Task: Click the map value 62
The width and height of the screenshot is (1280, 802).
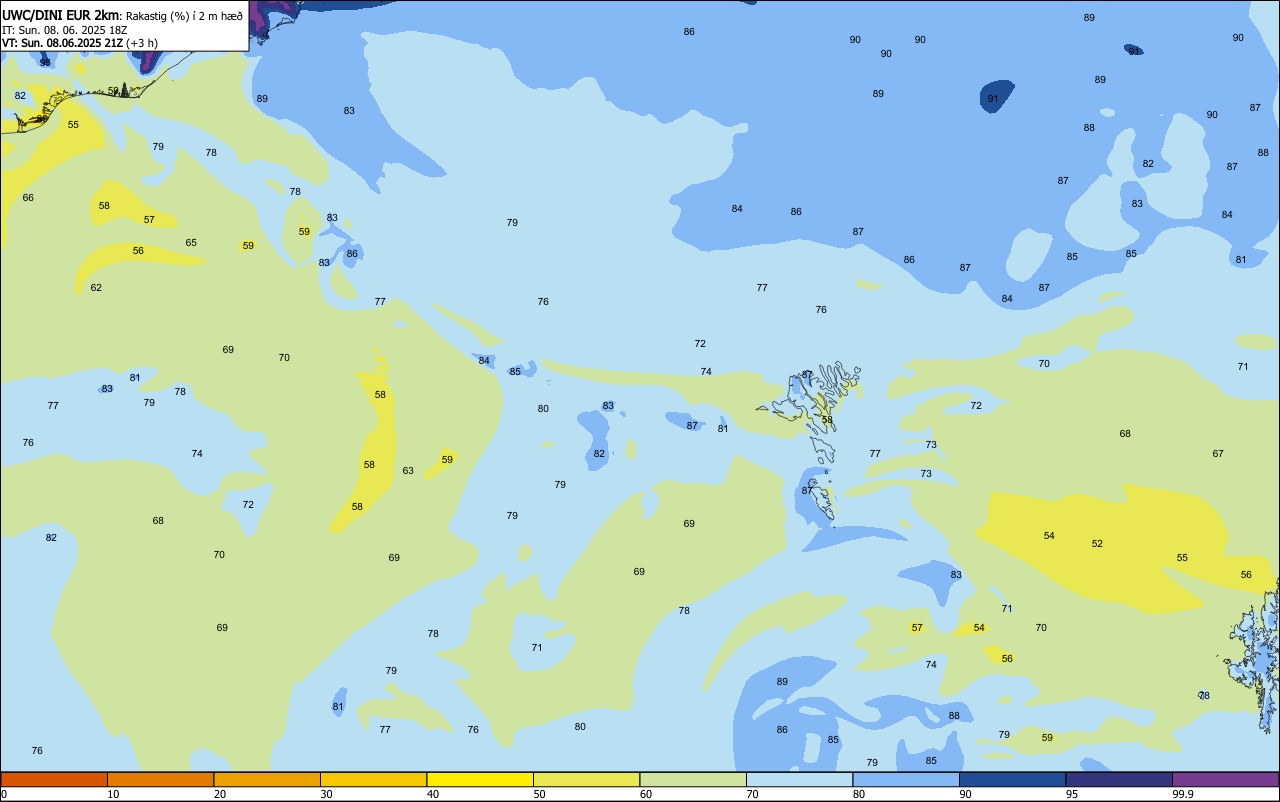Action: 96,287
